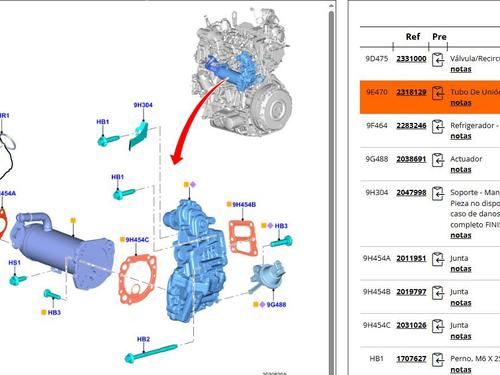Image resolution: width=500 pixels, height=375 pixels.
Task: Click the 9H454B callout label in diagram
Action: (244, 204)
